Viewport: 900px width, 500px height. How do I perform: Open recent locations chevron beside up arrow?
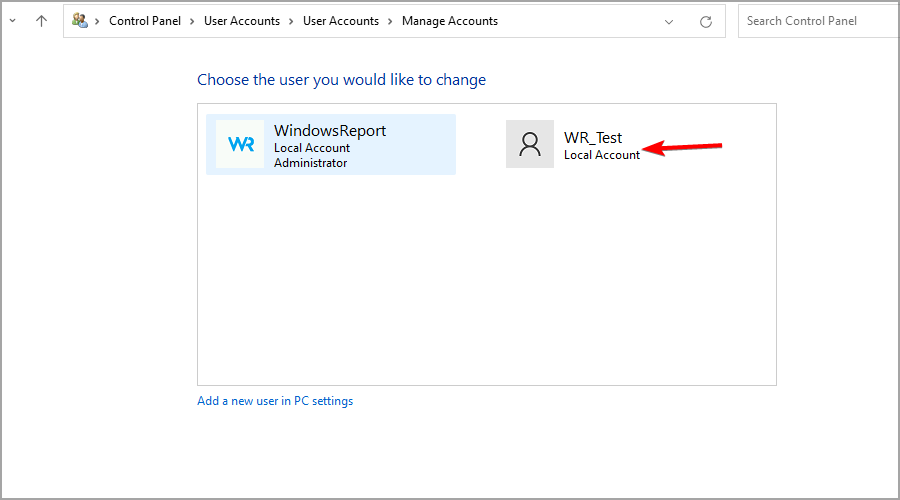point(13,21)
